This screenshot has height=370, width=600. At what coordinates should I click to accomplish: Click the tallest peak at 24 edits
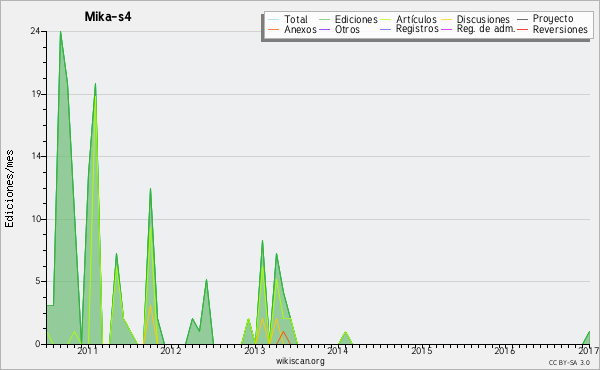[60, 32]
